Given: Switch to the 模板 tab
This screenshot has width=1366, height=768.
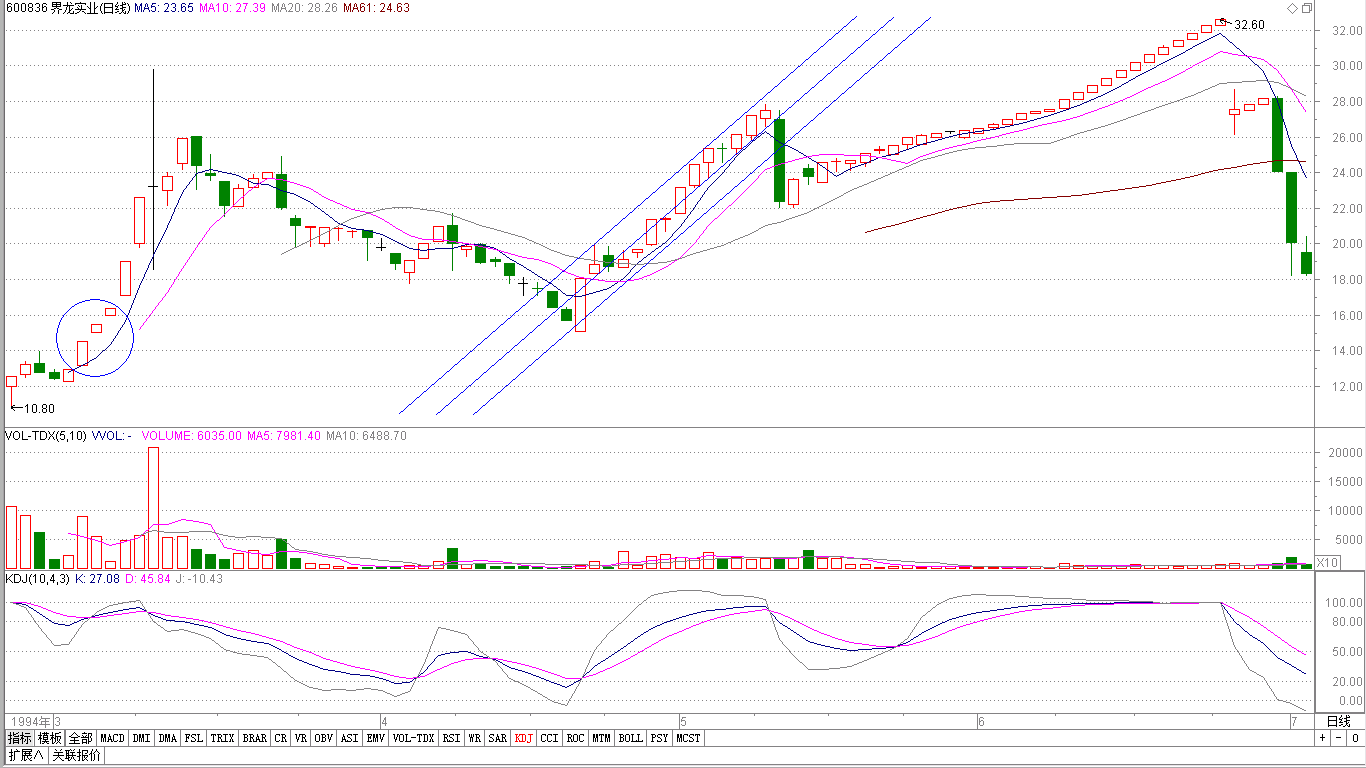Looking at the screenshot, I should (x=50, y=738).
